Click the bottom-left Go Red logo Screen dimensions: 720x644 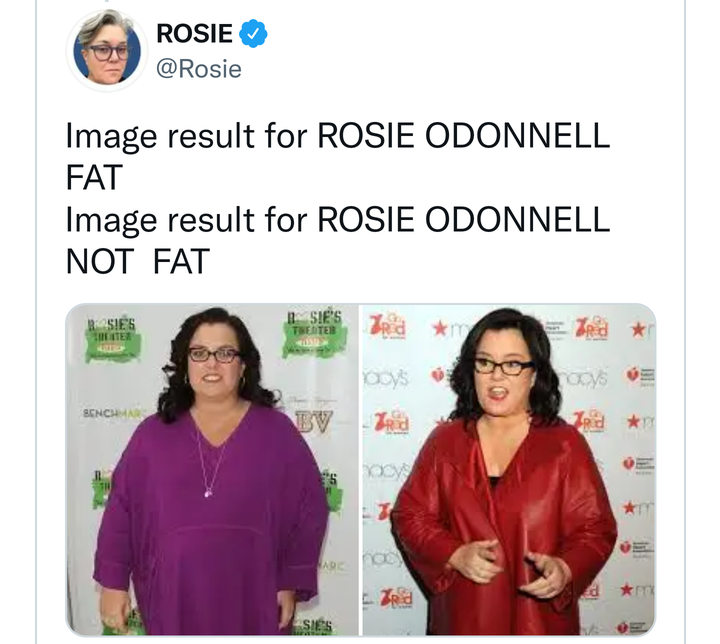[395, 597]
